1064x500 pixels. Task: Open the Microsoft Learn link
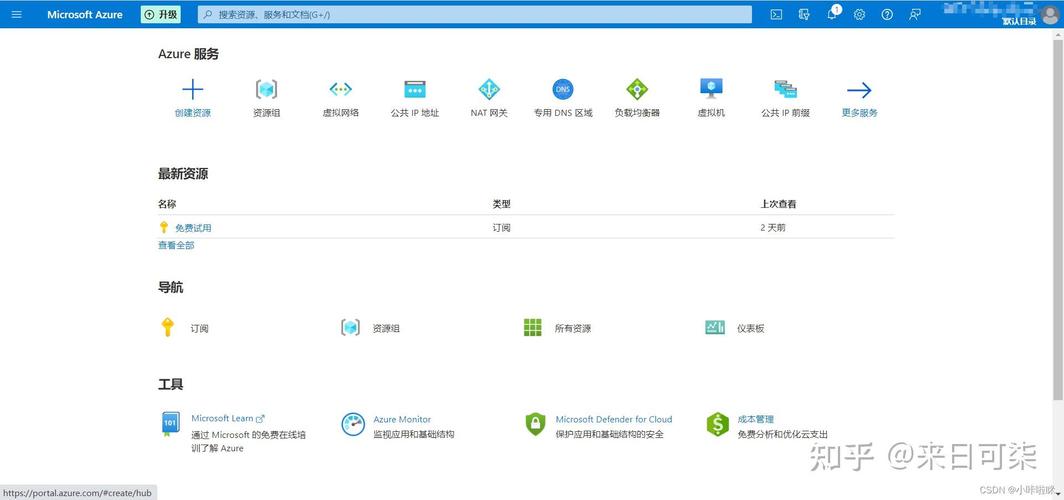click(x=228, y=419)
